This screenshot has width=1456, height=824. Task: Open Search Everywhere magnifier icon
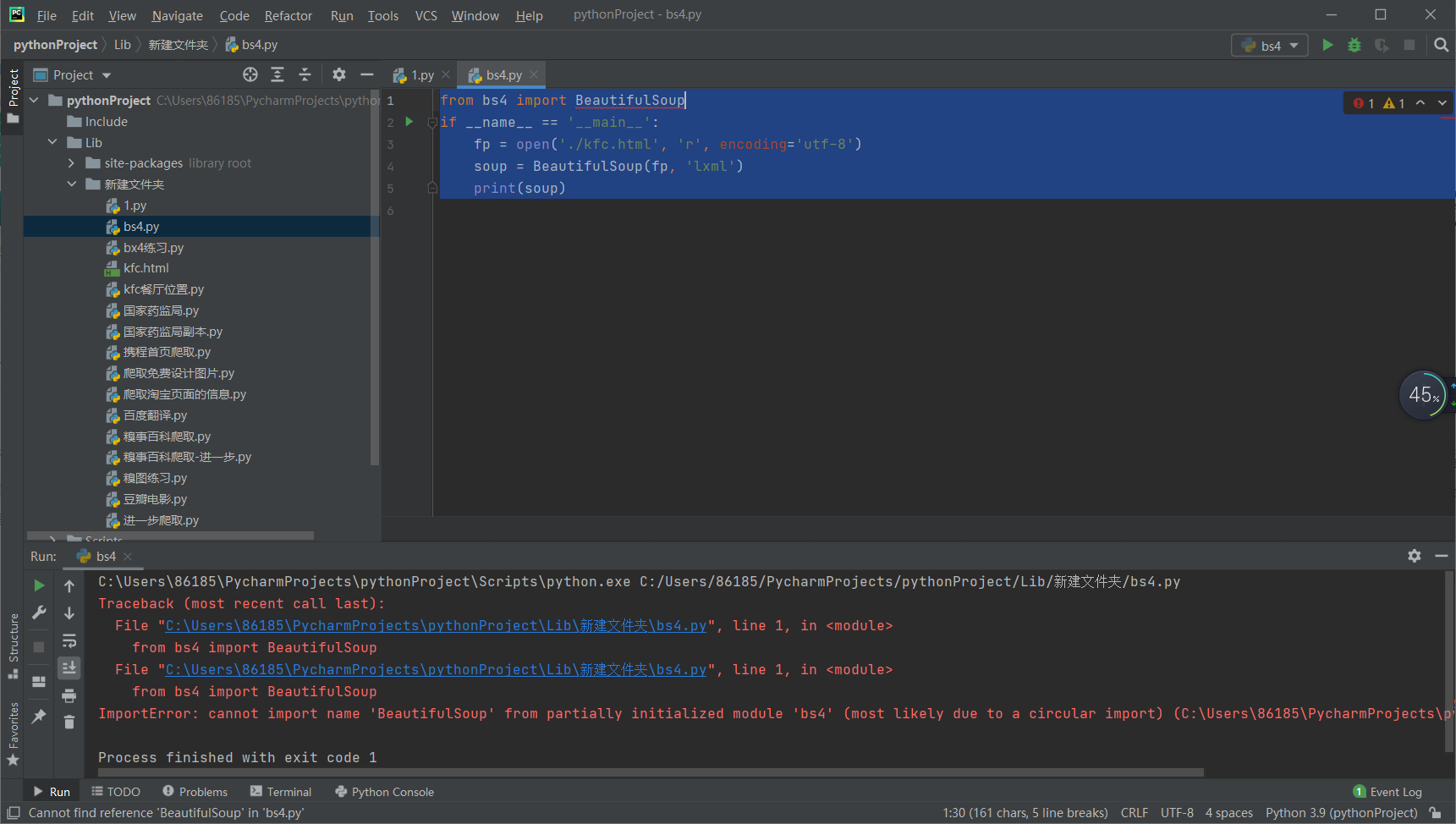[1441, 45]
